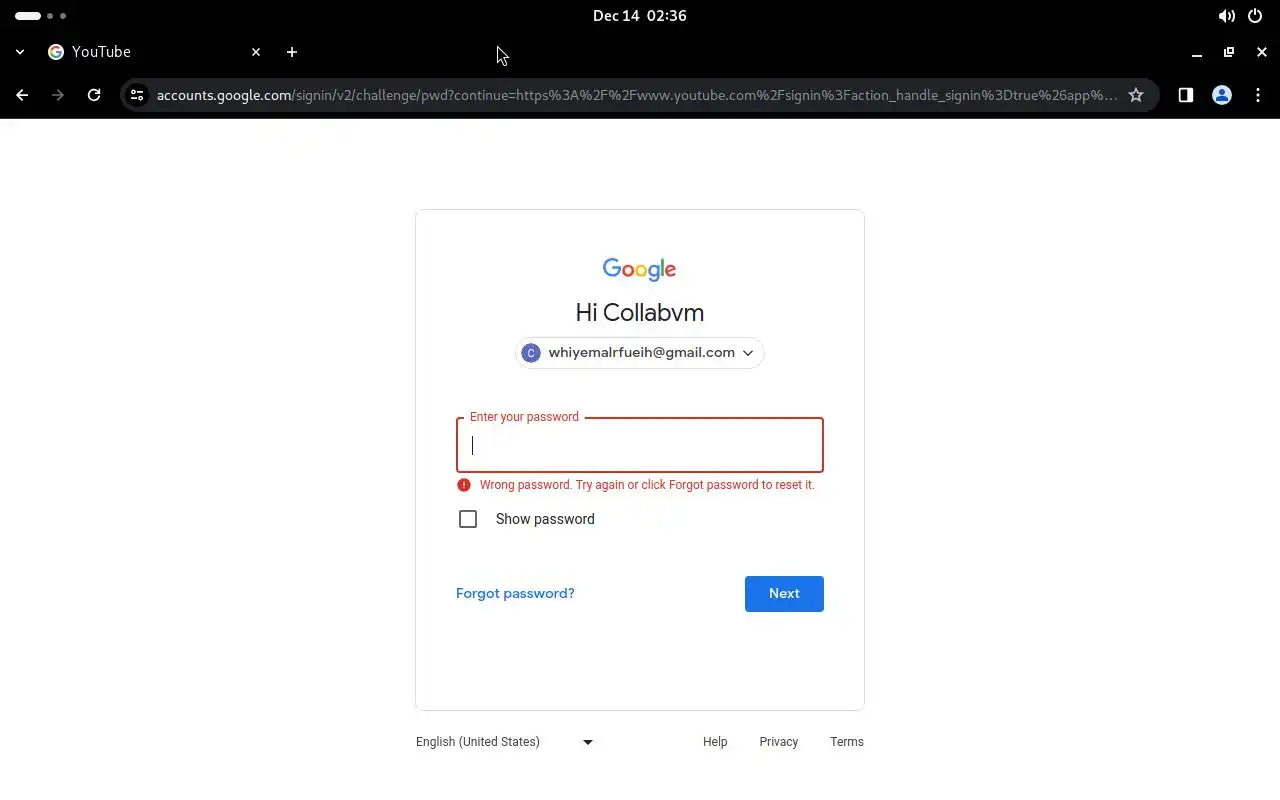Click the Wrong password error message
This screenshot has width=1280, height=800.
coord(647,485)
